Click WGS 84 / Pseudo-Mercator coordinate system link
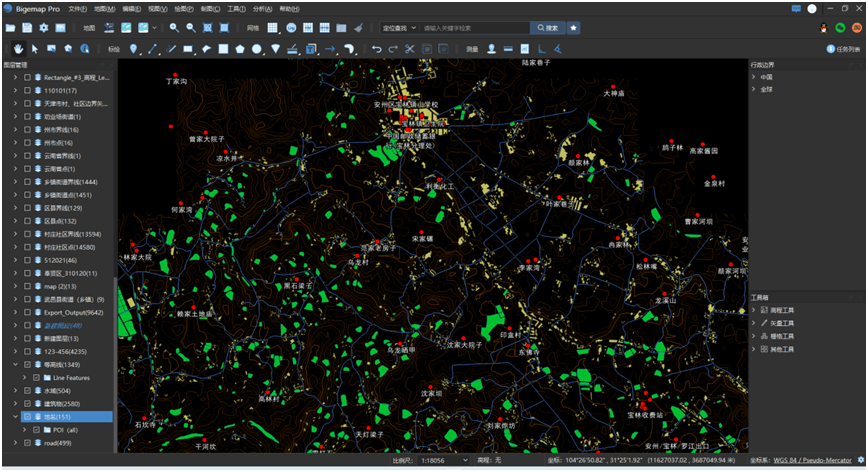868x472 pixels. point(812,460)
